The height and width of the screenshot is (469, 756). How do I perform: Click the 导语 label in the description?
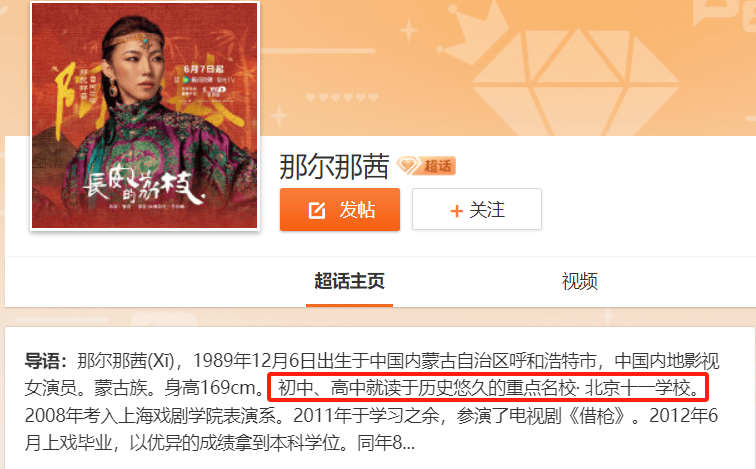[46, 361]
